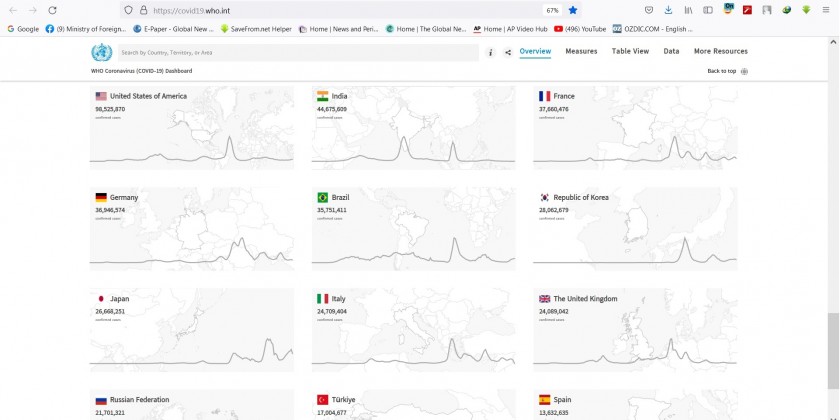Open Firefox downloads arrow icon
The width and height of the screenshot is (840, 420).
668,10
